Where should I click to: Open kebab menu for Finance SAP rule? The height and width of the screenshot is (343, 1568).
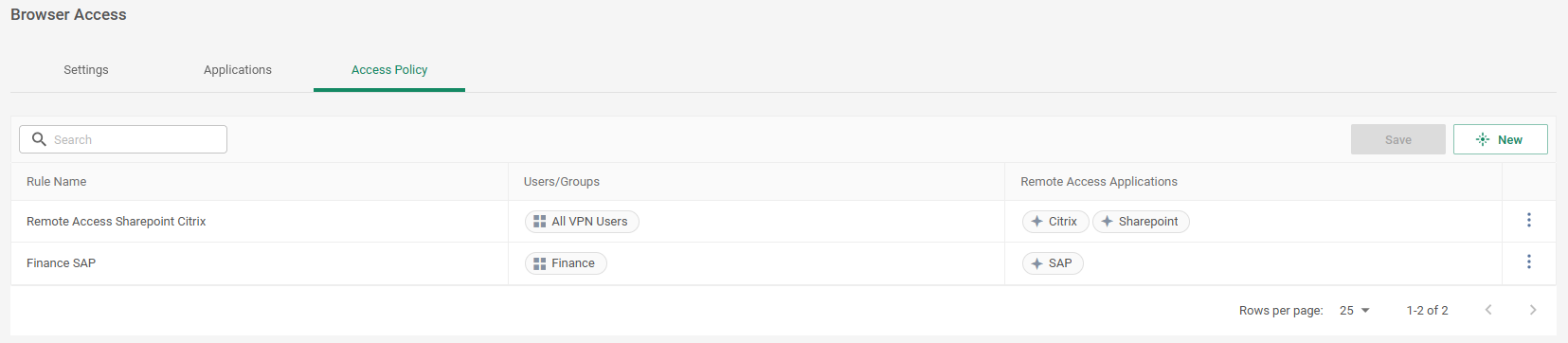1528,262
